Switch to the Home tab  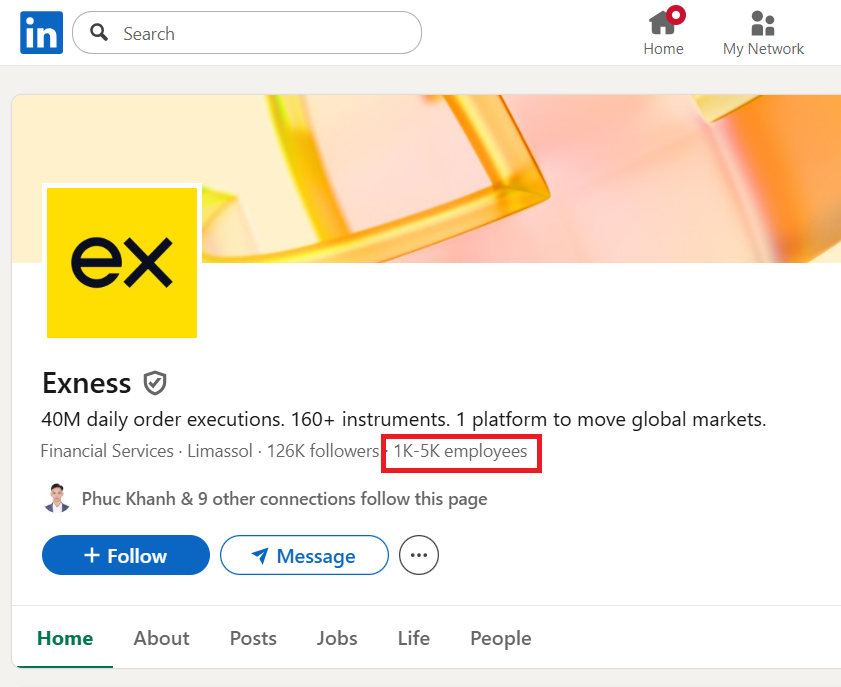point(65,638)
